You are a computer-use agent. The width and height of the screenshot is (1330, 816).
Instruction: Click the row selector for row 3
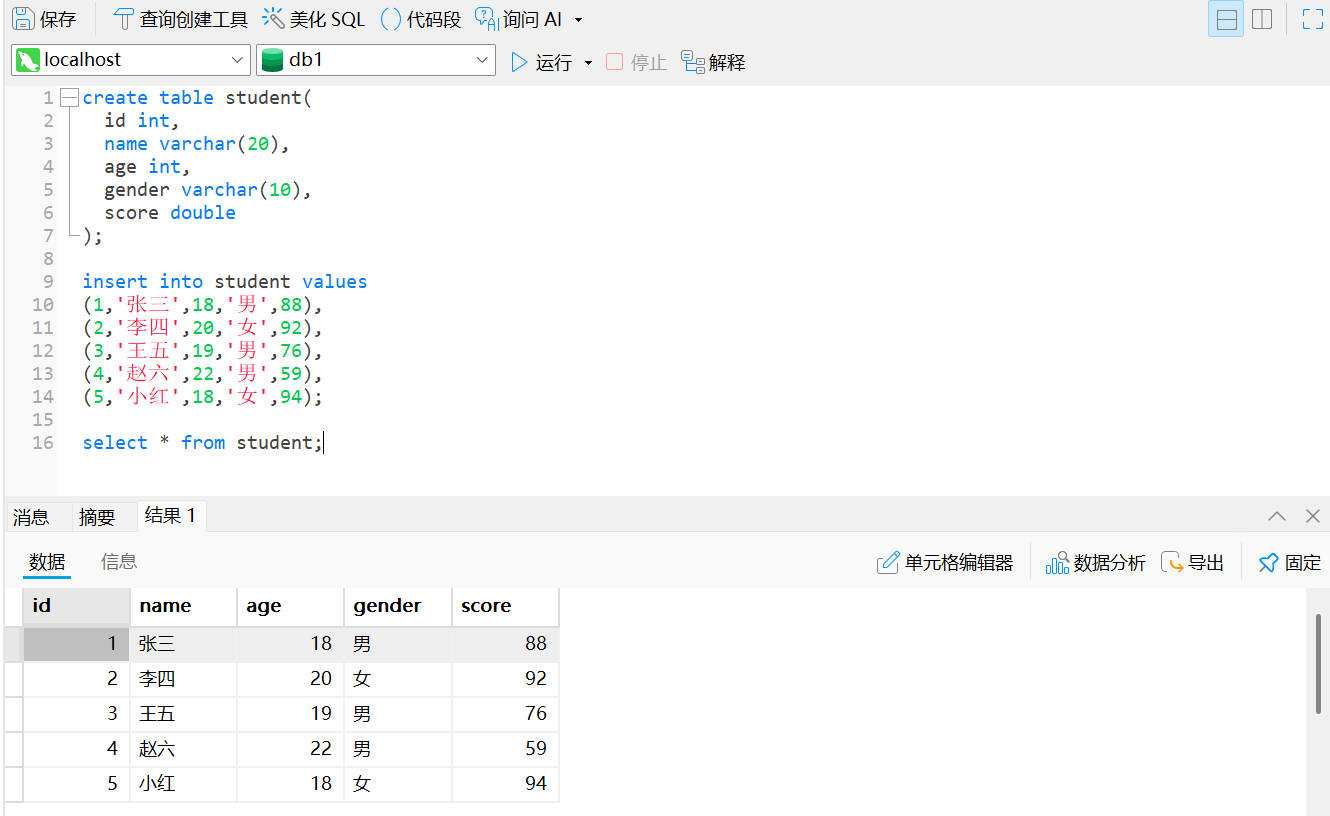click(x=13, y=714)
